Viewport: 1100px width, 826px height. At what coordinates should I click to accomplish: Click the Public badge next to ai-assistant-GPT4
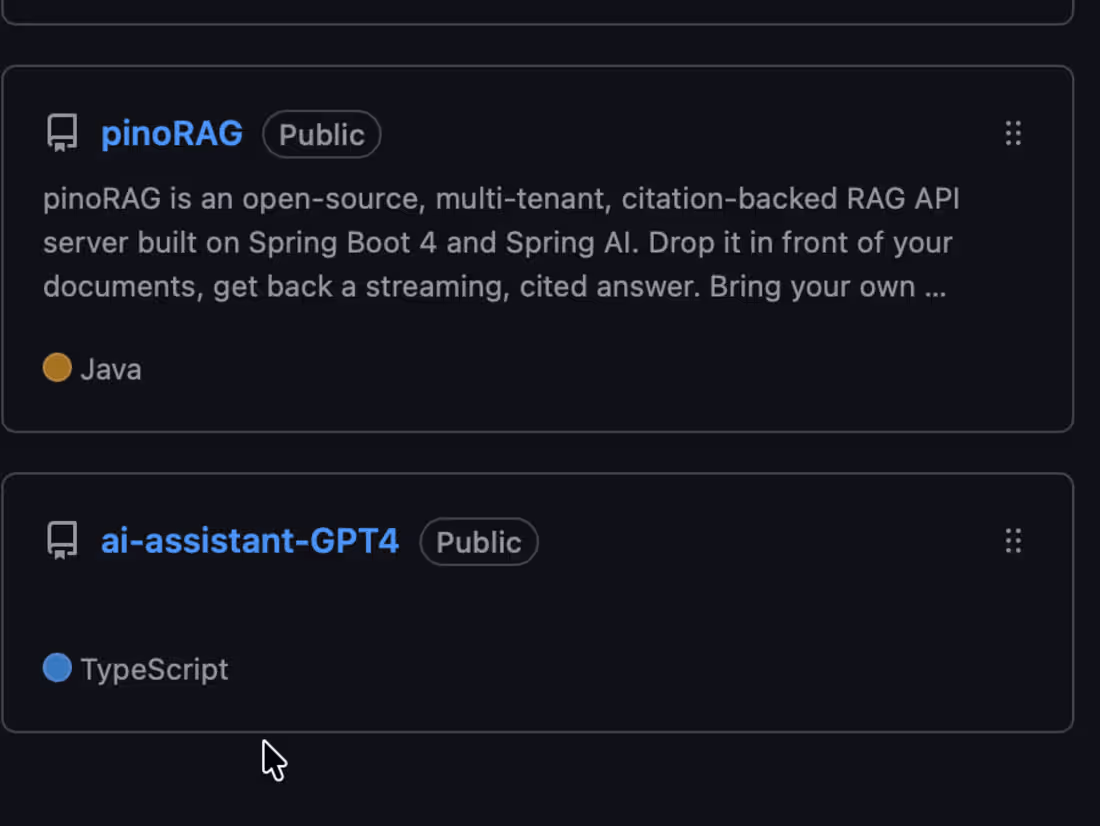(x=479, y=542)
